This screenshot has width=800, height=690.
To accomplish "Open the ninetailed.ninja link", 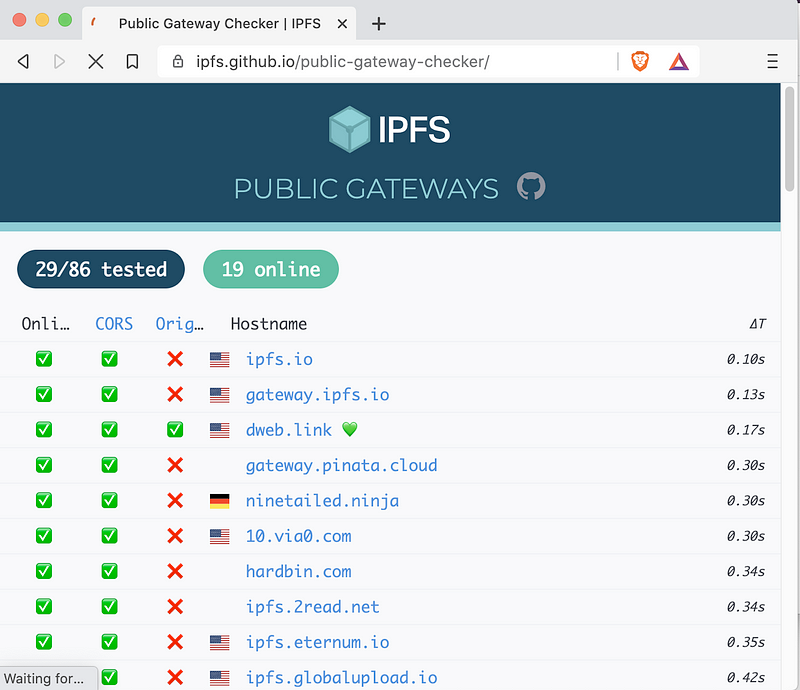I will coord(322,501).
